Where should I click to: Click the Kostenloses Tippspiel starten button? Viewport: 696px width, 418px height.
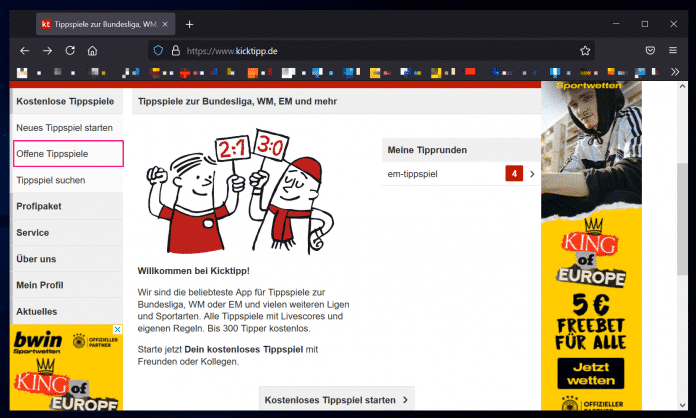[x=336, y=400]
